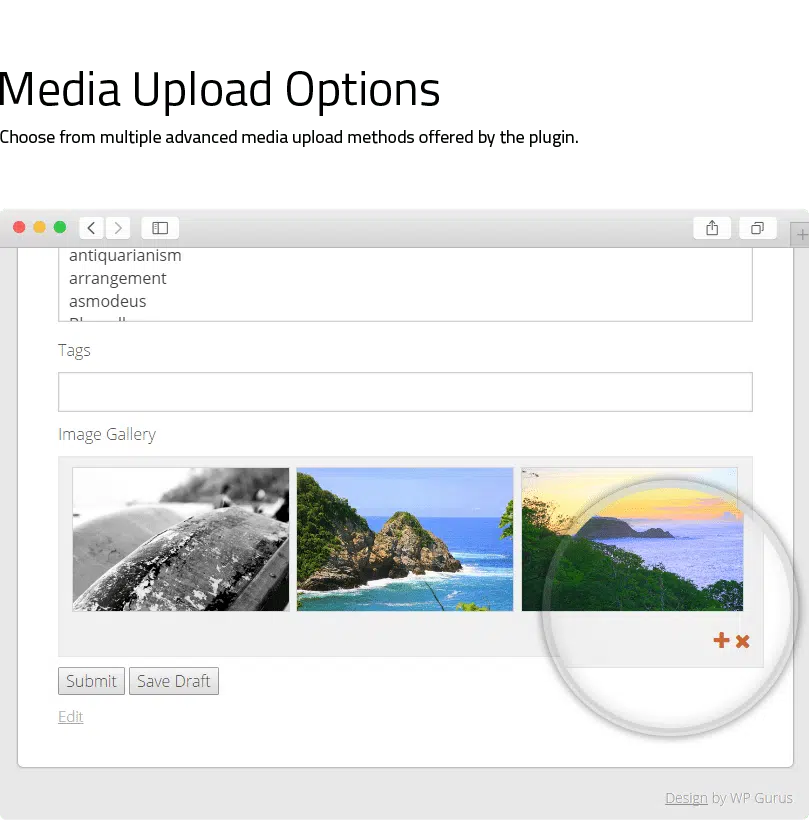Screen dimensions: 809x820
Task: Click the Save Draft button
Action: [174, 681]
